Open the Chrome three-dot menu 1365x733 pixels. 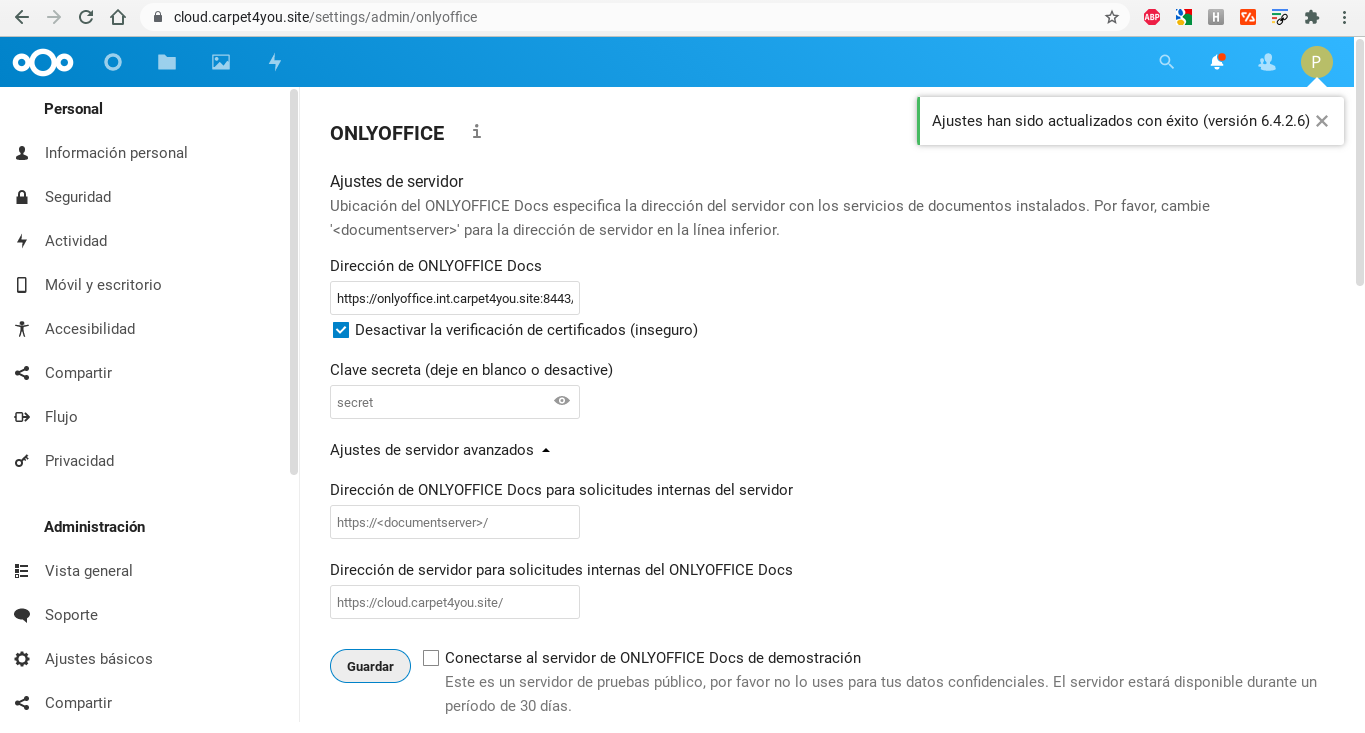coord(1345,17)
